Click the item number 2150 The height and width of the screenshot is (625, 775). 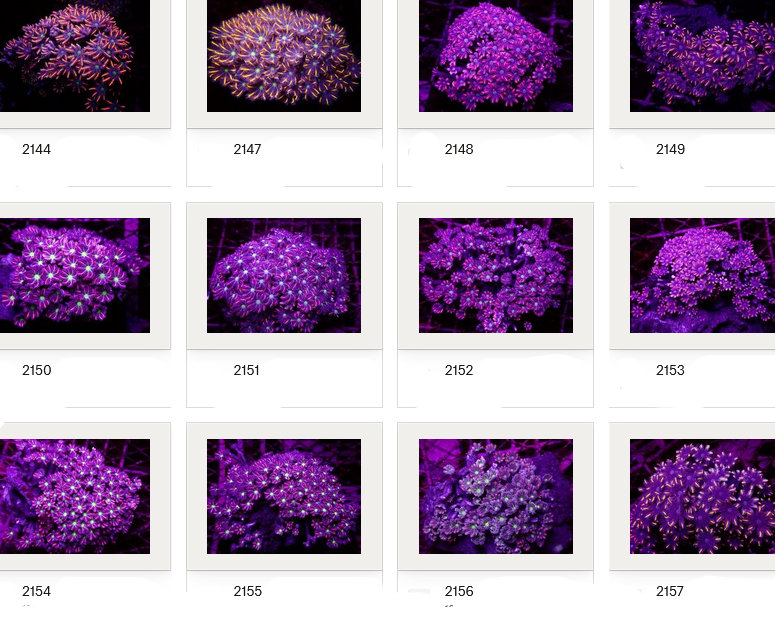pyautogui.click(x=37, y=370)
